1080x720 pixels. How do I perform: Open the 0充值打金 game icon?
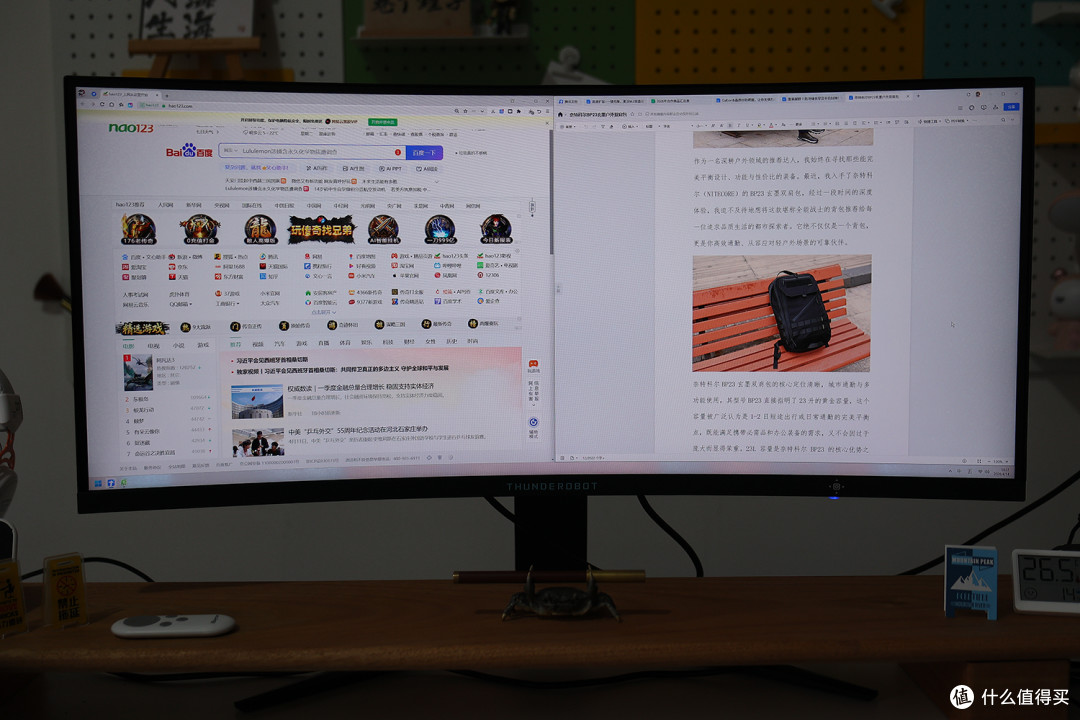tap(200, 229)
